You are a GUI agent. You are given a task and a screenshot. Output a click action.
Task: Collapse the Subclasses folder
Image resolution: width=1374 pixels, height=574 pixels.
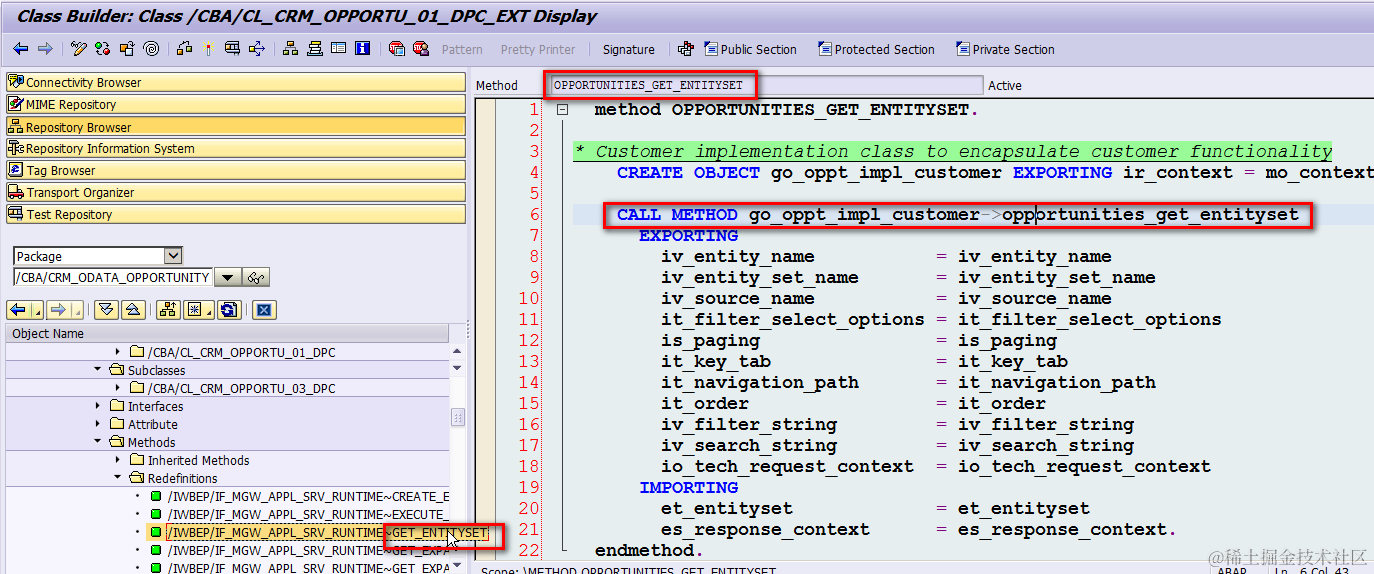98,370
